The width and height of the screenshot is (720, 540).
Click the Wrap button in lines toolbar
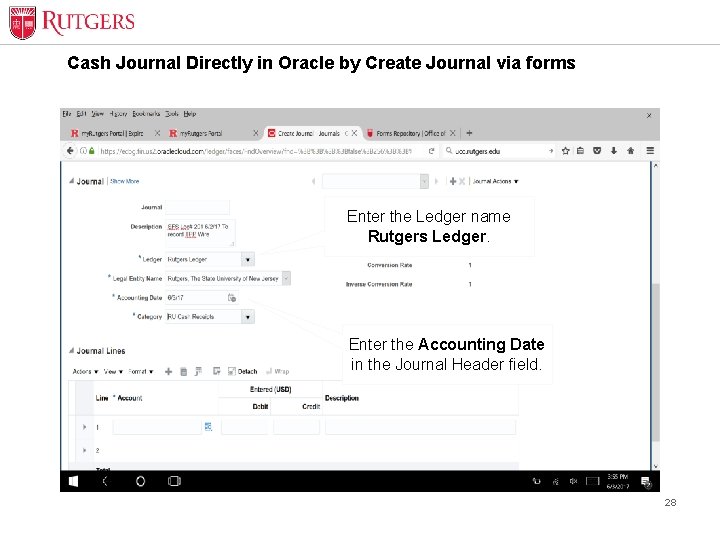277,371
